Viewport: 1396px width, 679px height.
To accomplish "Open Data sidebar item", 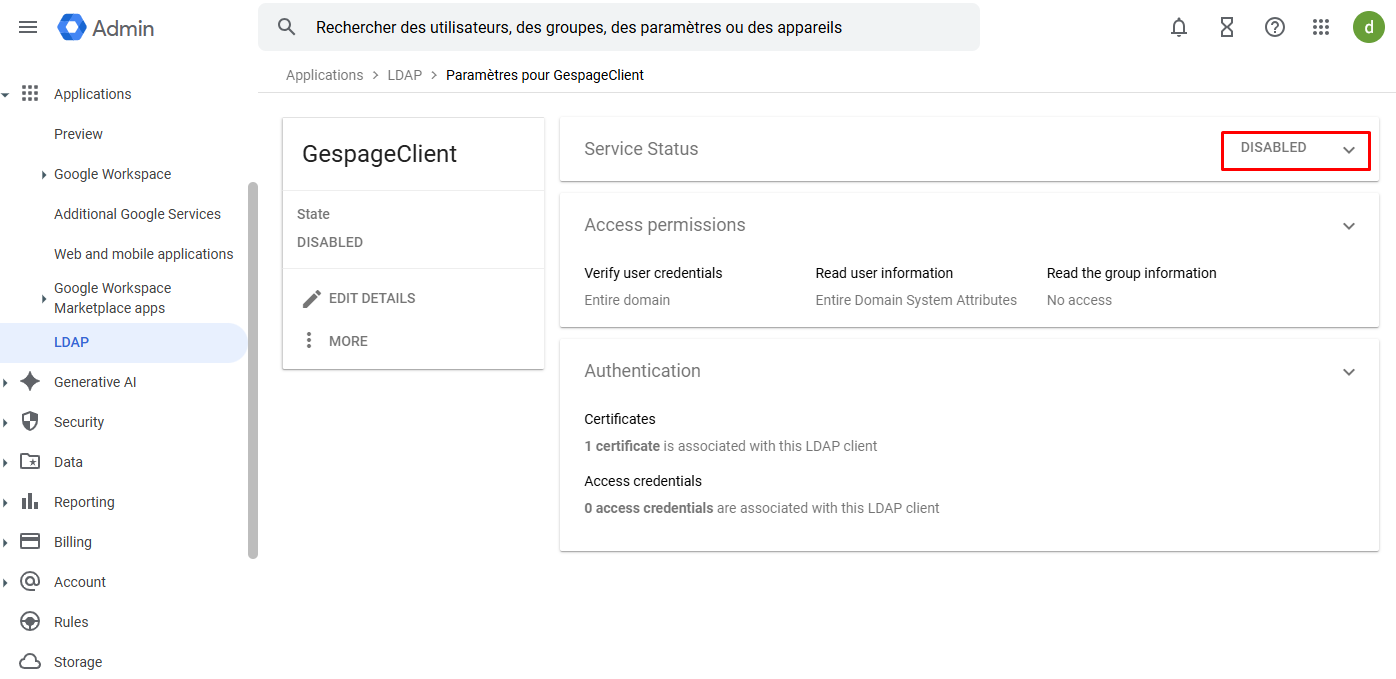I will point(68,462).
